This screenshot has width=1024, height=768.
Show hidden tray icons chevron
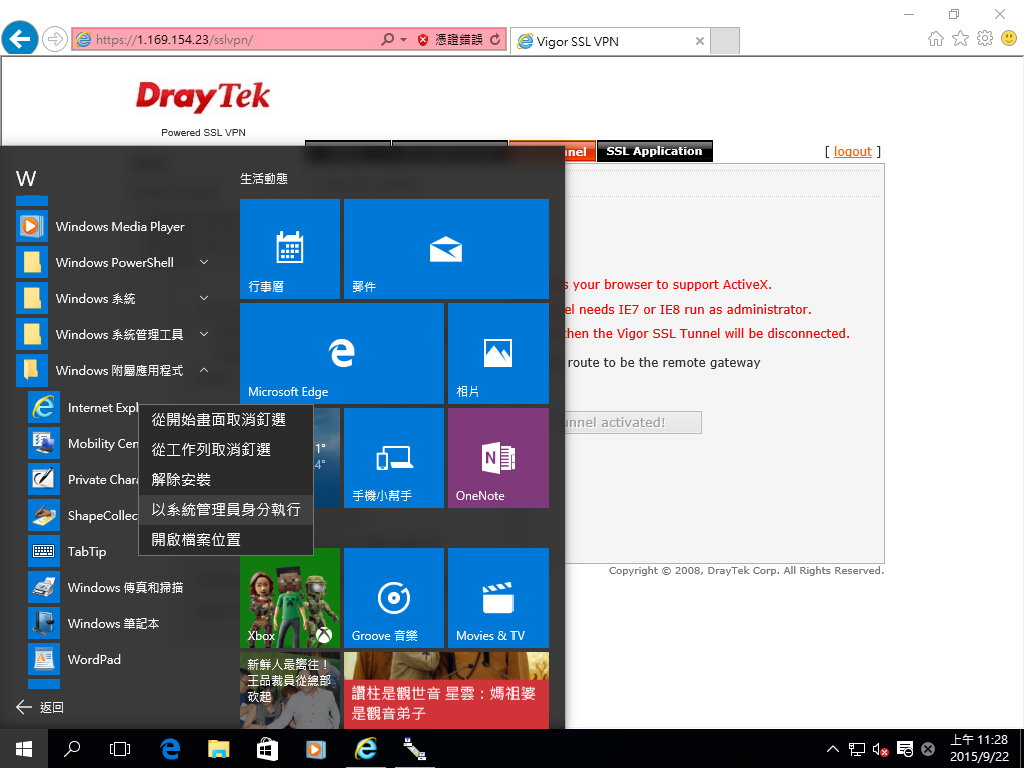(x=833, y=749)
